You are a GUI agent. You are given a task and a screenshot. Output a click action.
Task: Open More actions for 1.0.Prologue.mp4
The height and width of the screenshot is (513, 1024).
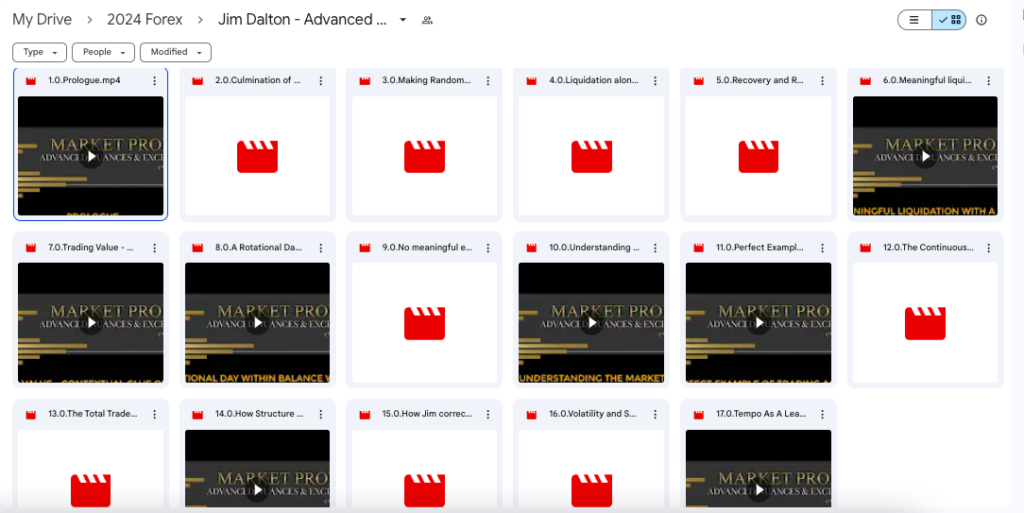point(154,81)
